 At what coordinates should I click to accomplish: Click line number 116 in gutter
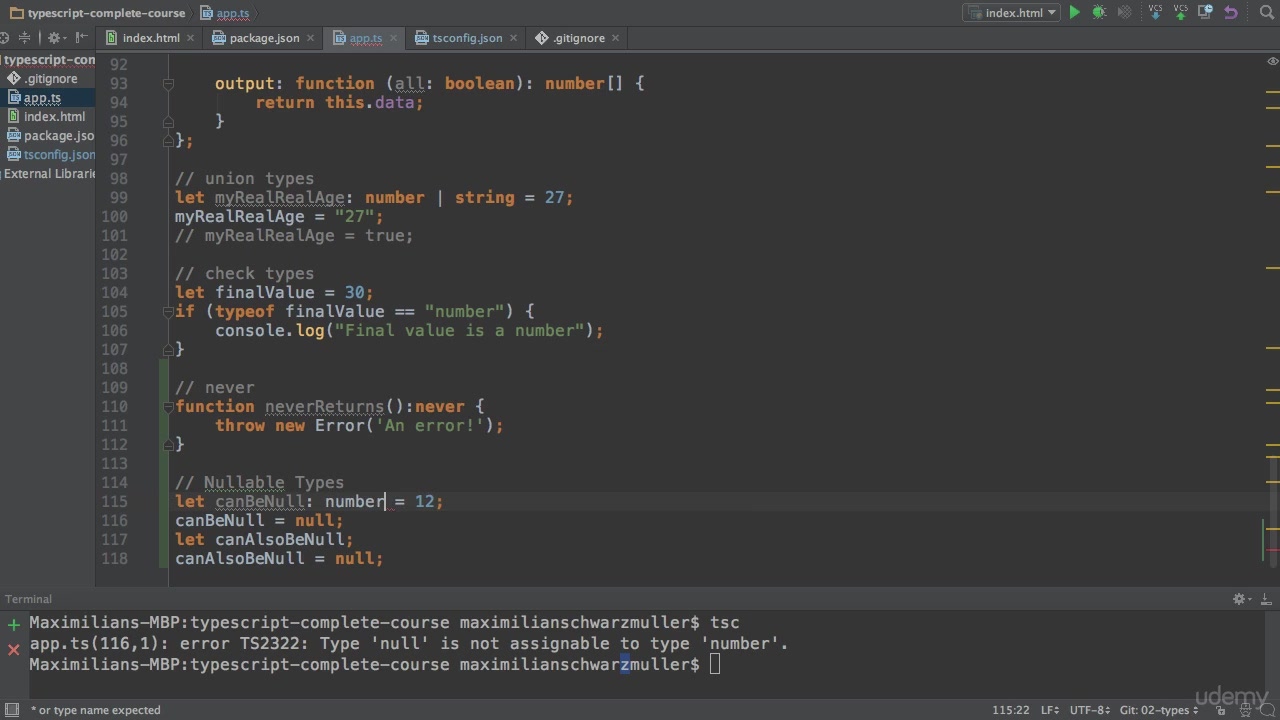pos(114,521)
